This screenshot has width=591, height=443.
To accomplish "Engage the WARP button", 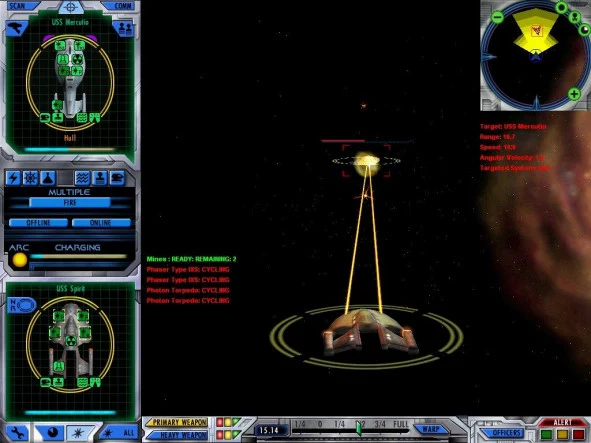I will [431, 429].
